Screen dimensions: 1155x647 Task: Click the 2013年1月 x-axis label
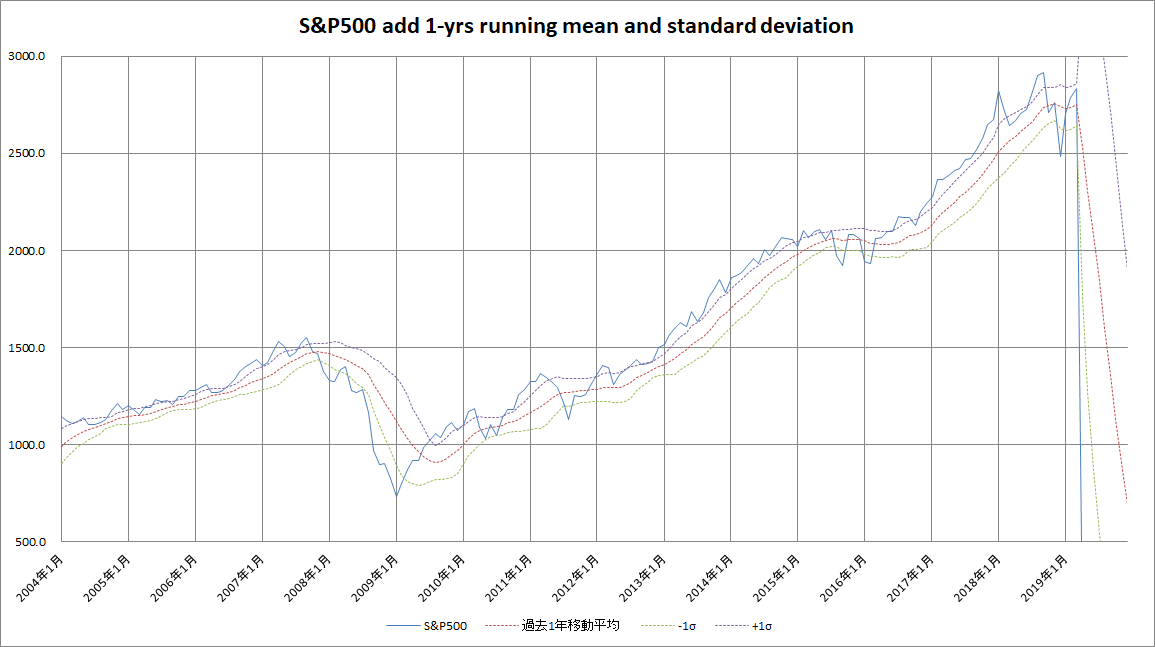[643, 578]
